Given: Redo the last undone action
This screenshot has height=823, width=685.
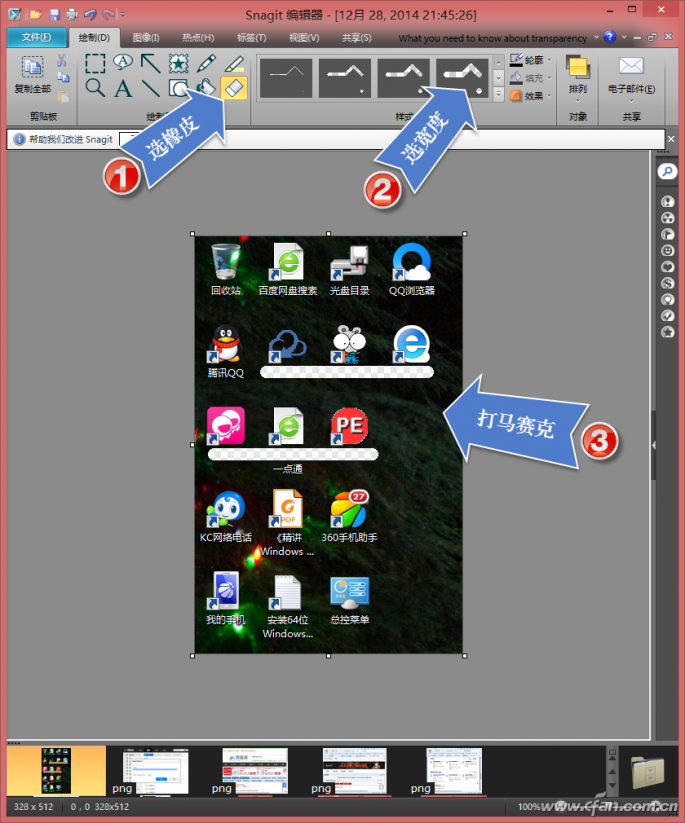Looking at the screenshot, I should coord(109,14).
